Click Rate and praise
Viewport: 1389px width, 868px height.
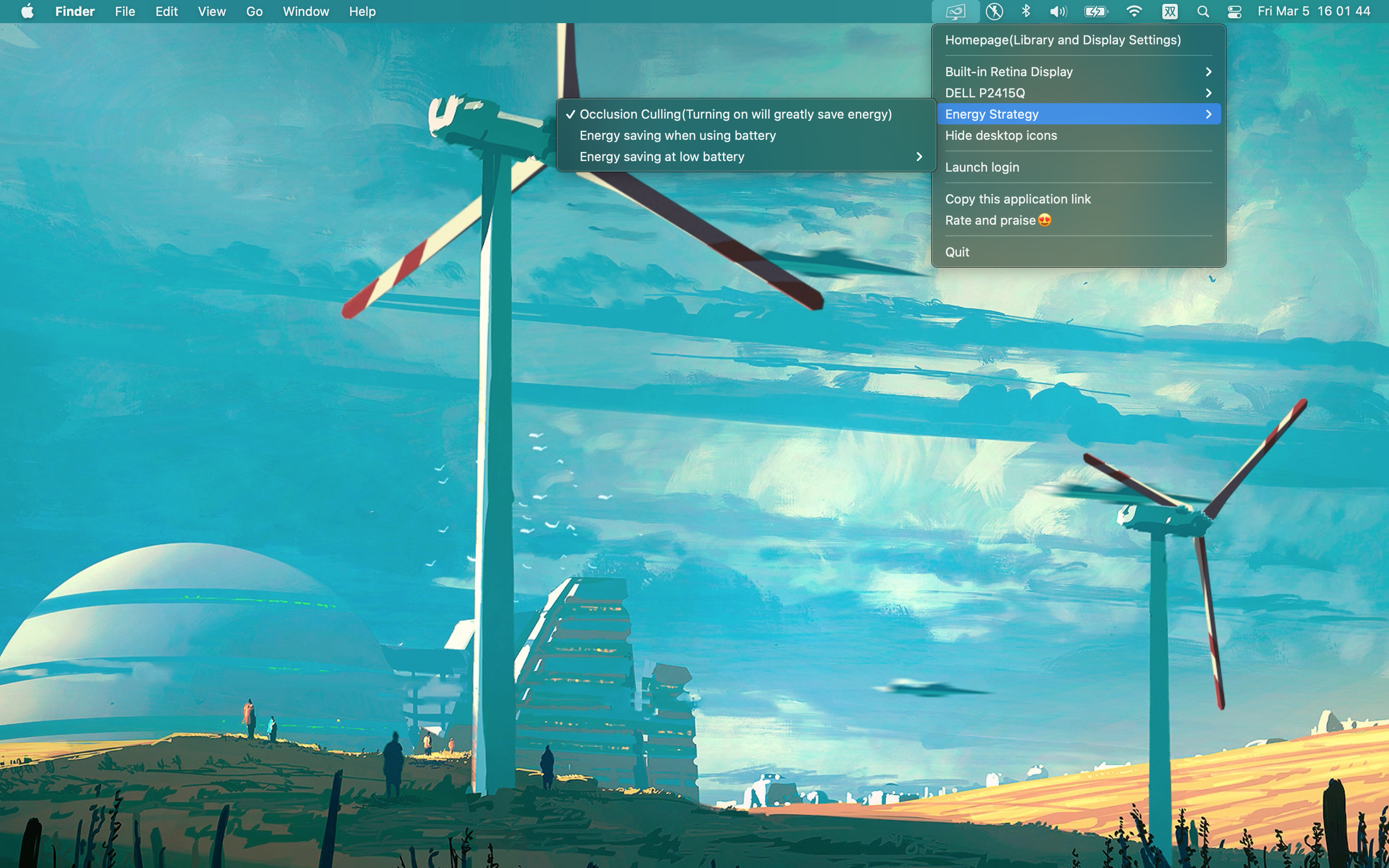(x=1078, y=220)
